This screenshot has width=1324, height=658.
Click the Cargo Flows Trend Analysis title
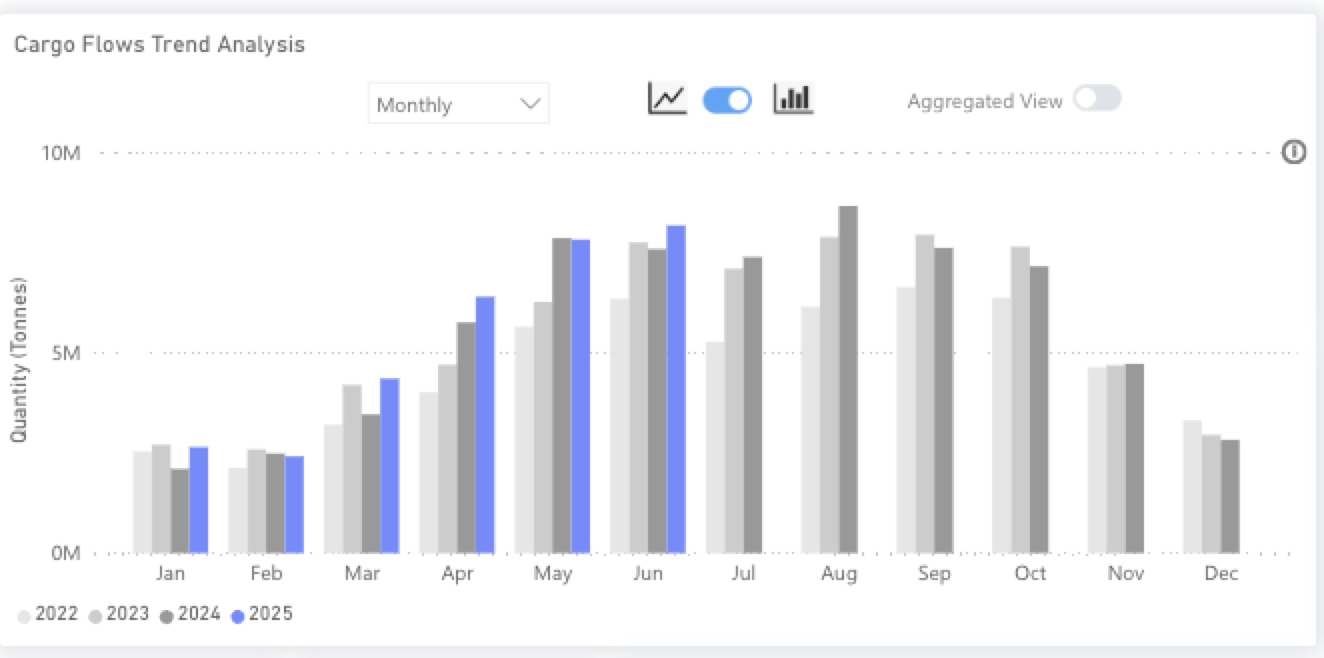pyautogui.click(x=159, y=45)
